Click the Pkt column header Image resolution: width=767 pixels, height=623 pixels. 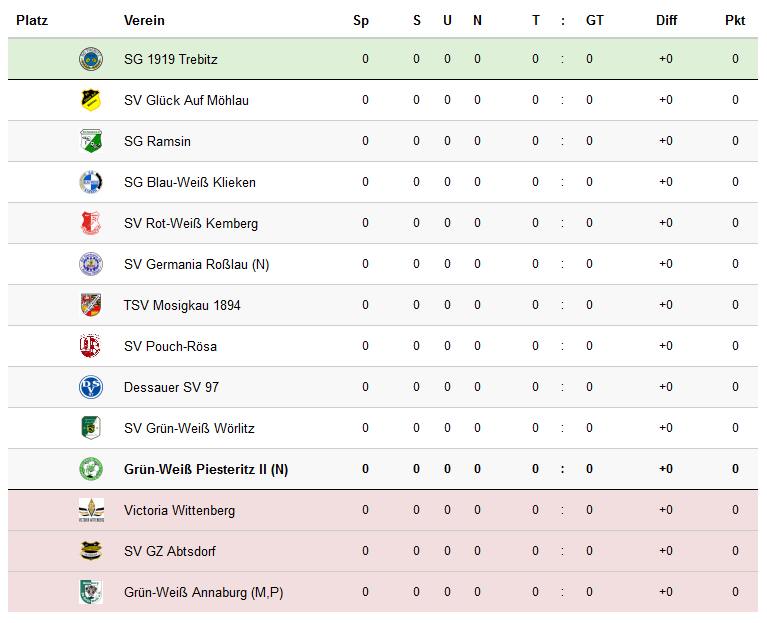735,20
